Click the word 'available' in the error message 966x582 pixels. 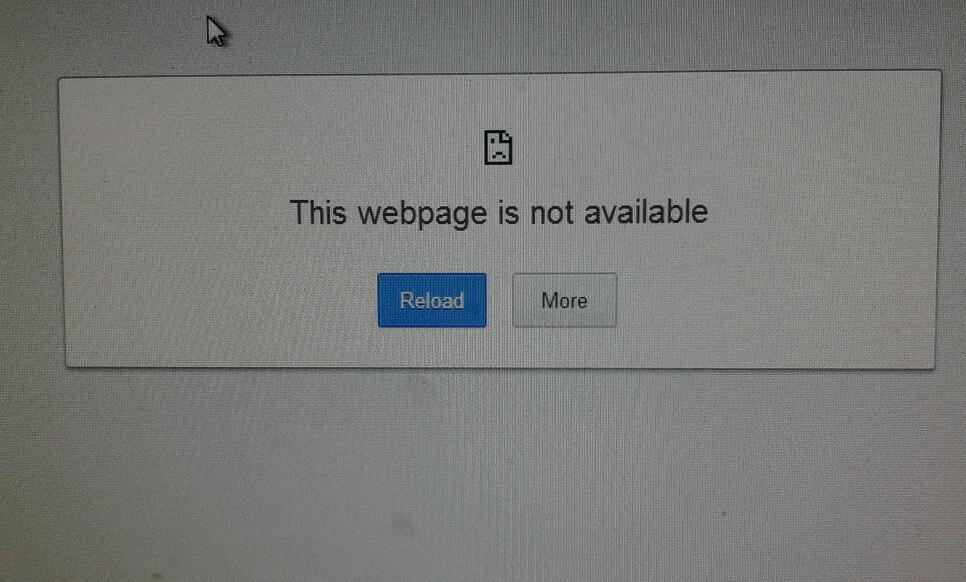[x=646, y=212]
